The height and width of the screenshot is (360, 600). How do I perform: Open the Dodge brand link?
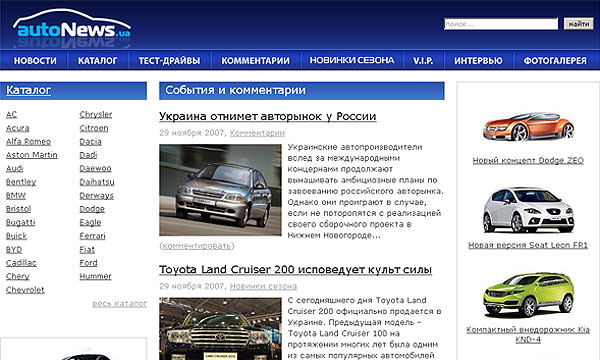point(92,209)
